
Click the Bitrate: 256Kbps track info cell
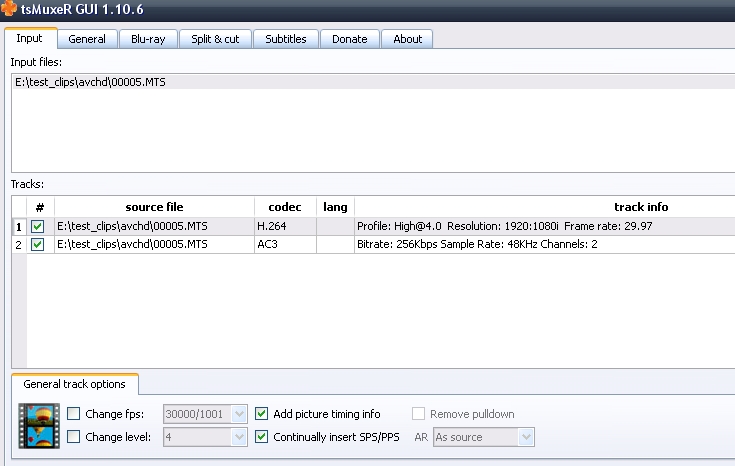(545, 244)
